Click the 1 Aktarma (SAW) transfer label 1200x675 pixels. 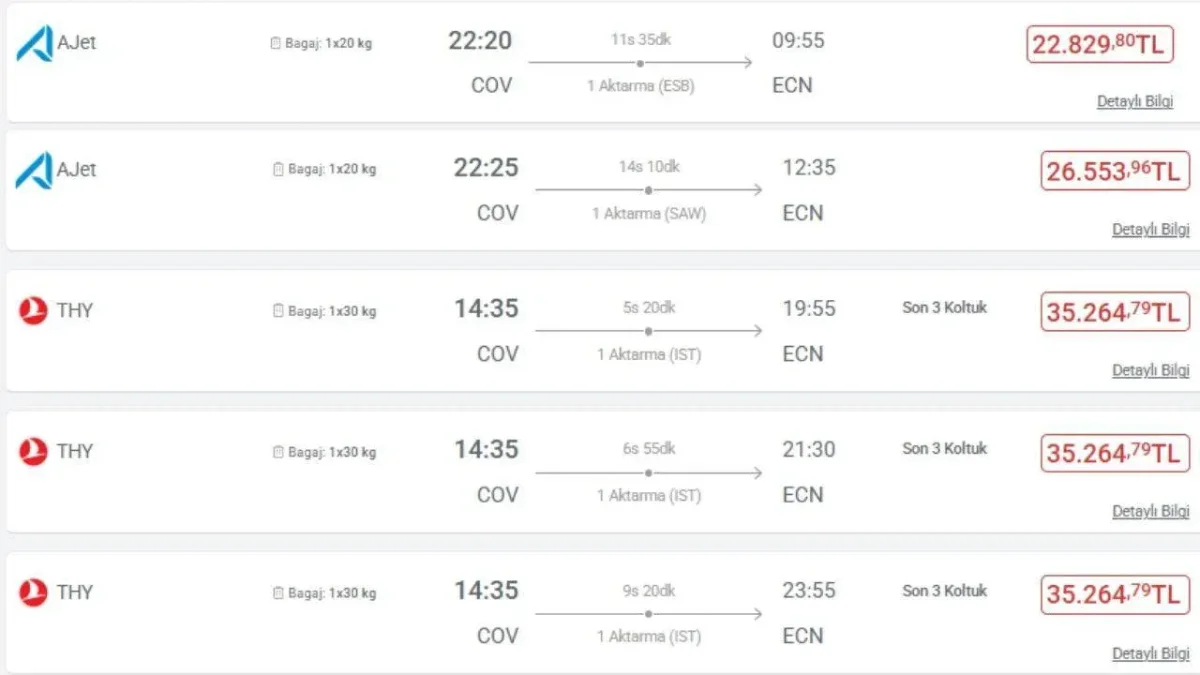[x=649, y=214]
